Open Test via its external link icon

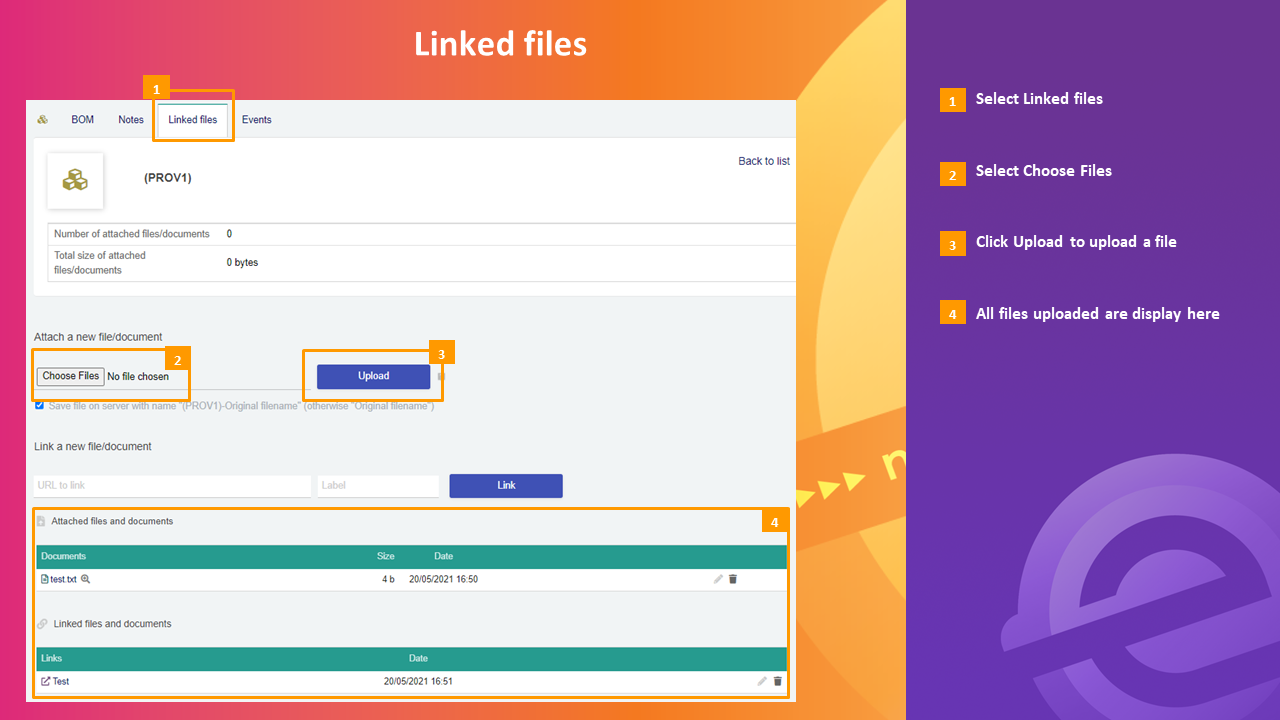click(43, 681)
